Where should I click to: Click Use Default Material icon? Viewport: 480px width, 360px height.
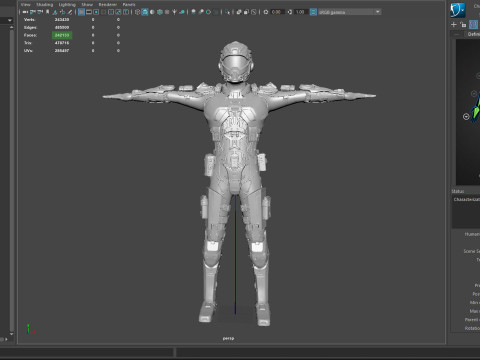(152, 12)
